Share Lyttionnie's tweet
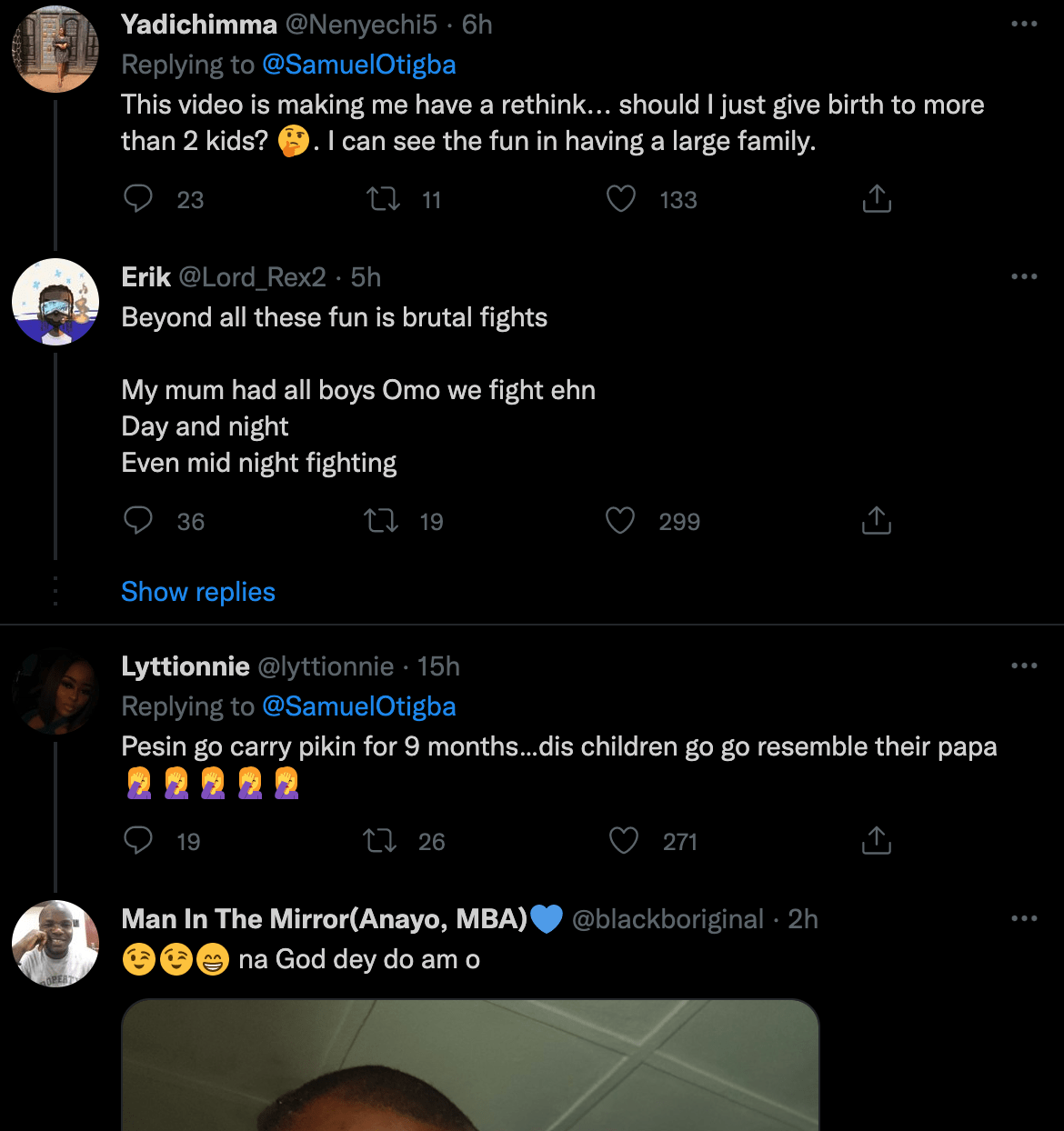Image resolution: width=1064 pixels, height=1131 pixels. click(x=876, y=840)
